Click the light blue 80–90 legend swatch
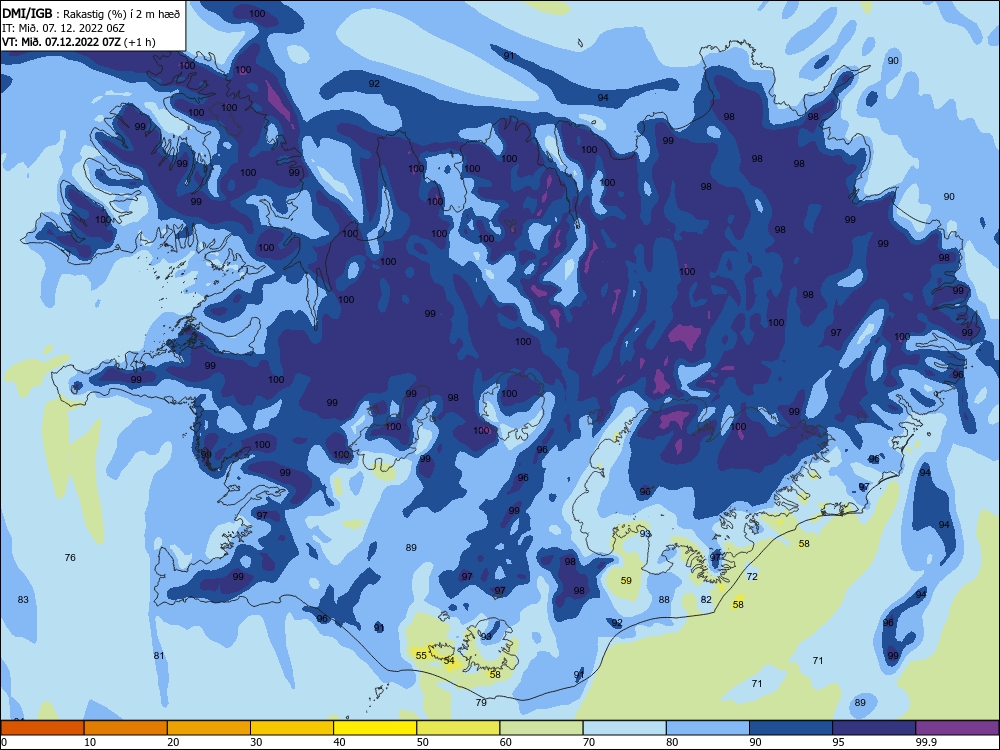 708,728
